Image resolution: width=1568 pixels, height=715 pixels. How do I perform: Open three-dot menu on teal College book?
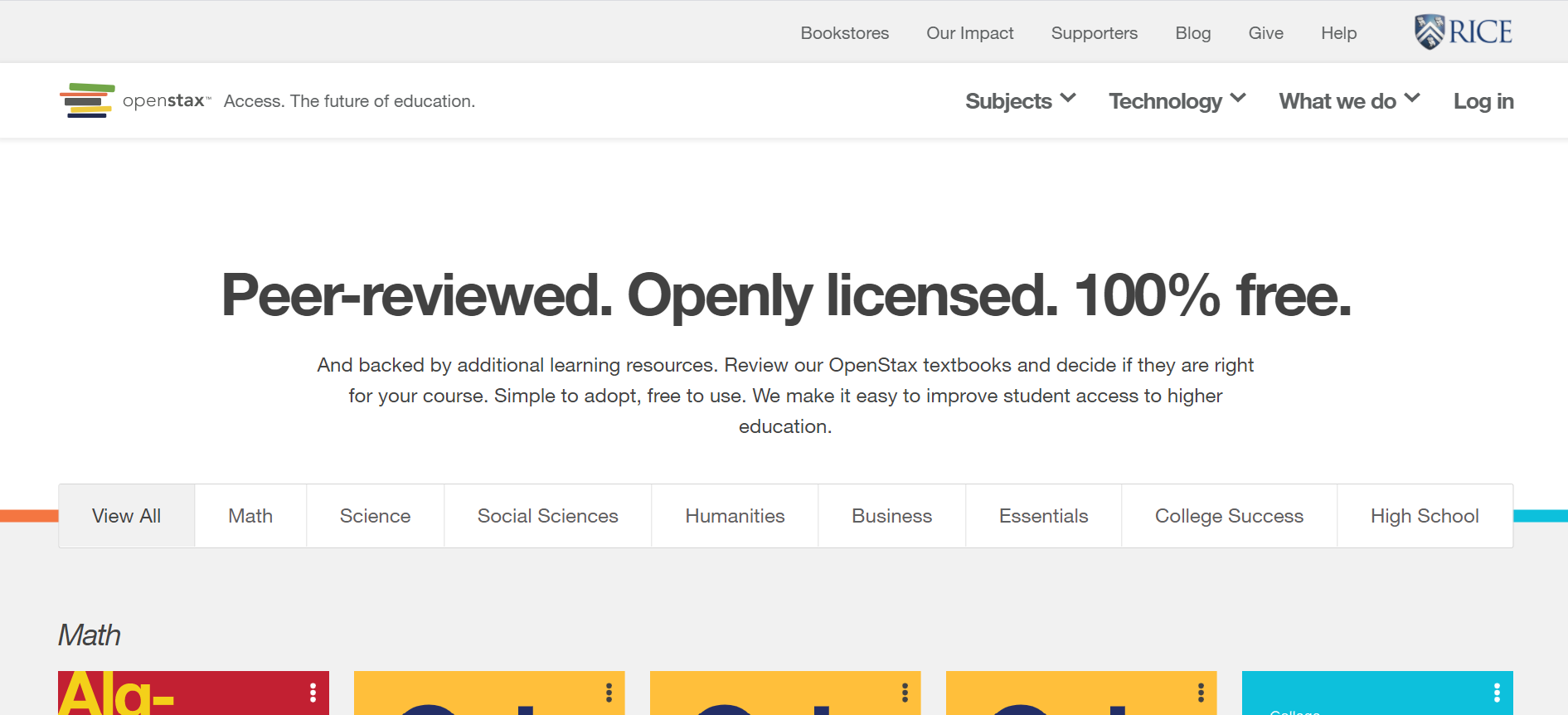tap(1497, 693)
